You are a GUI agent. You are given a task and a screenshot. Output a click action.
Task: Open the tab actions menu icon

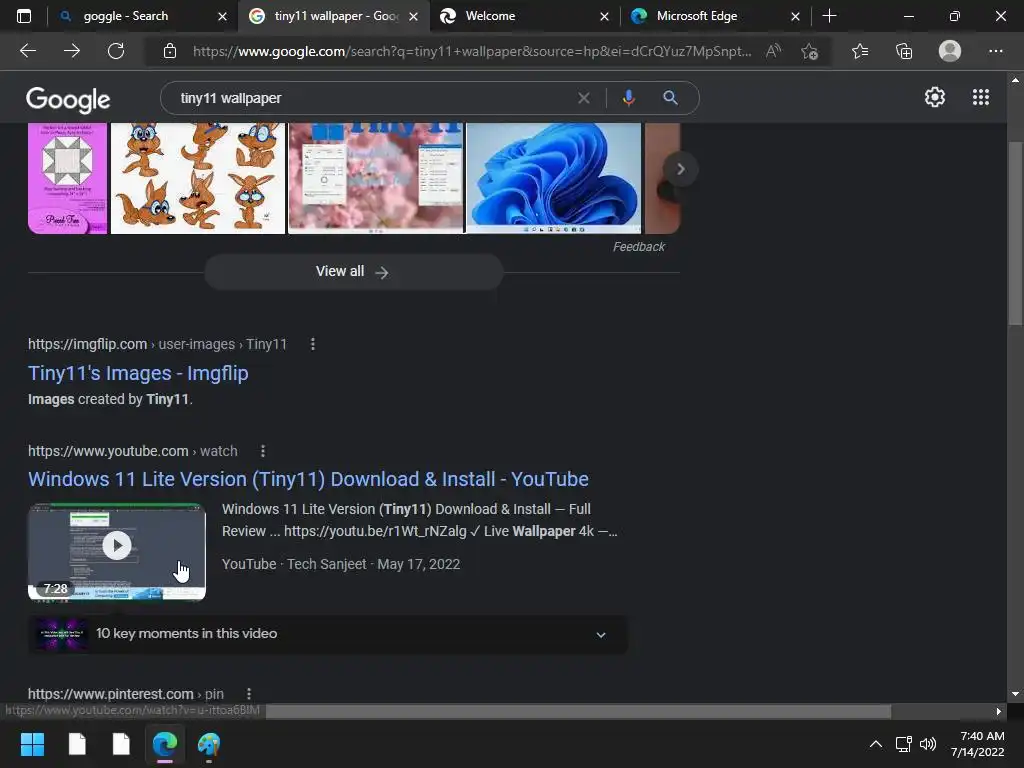coord(24,16)
